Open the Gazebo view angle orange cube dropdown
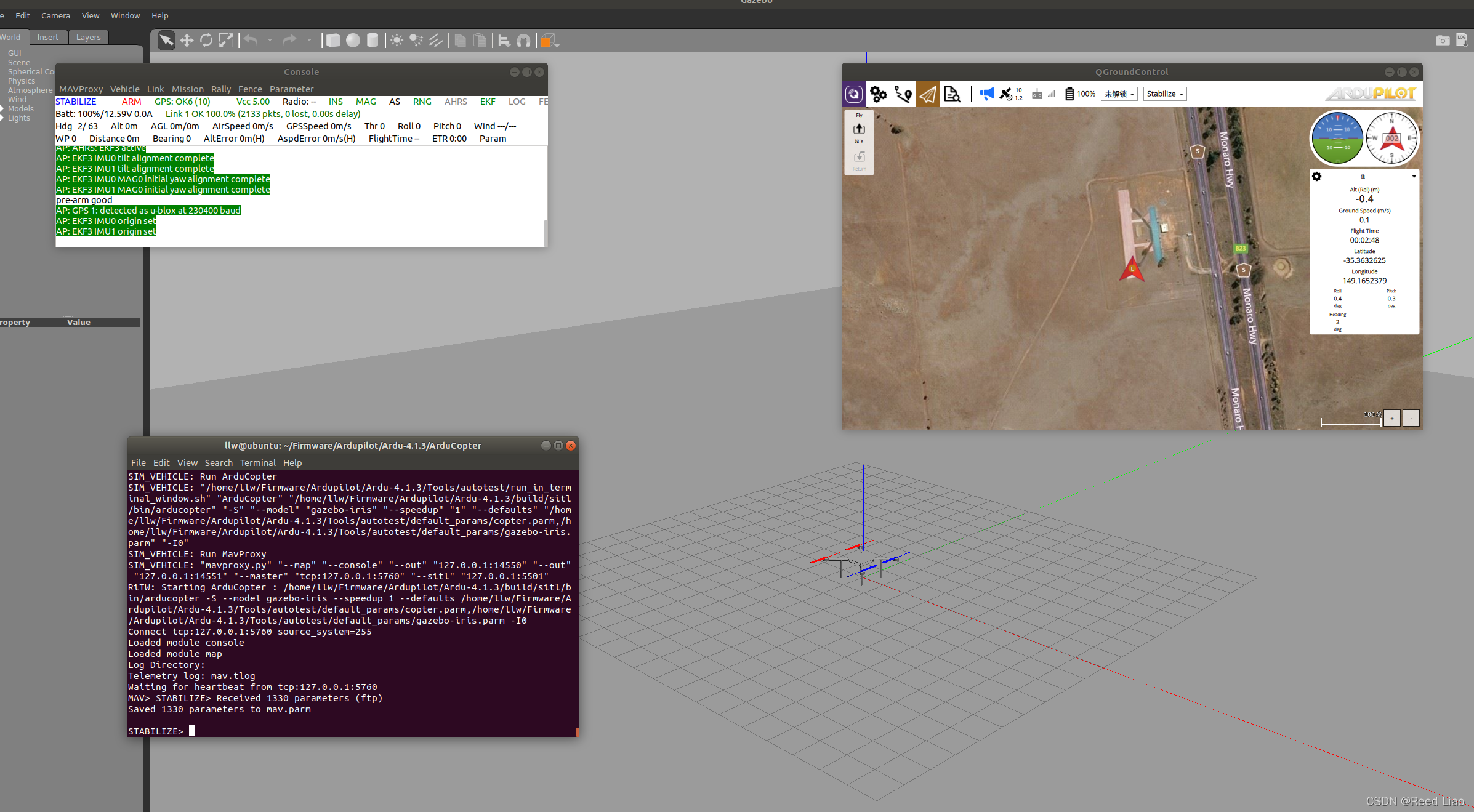Viewport: 1474px width, 812px height. pyautogui.click(x=549, y=41)
